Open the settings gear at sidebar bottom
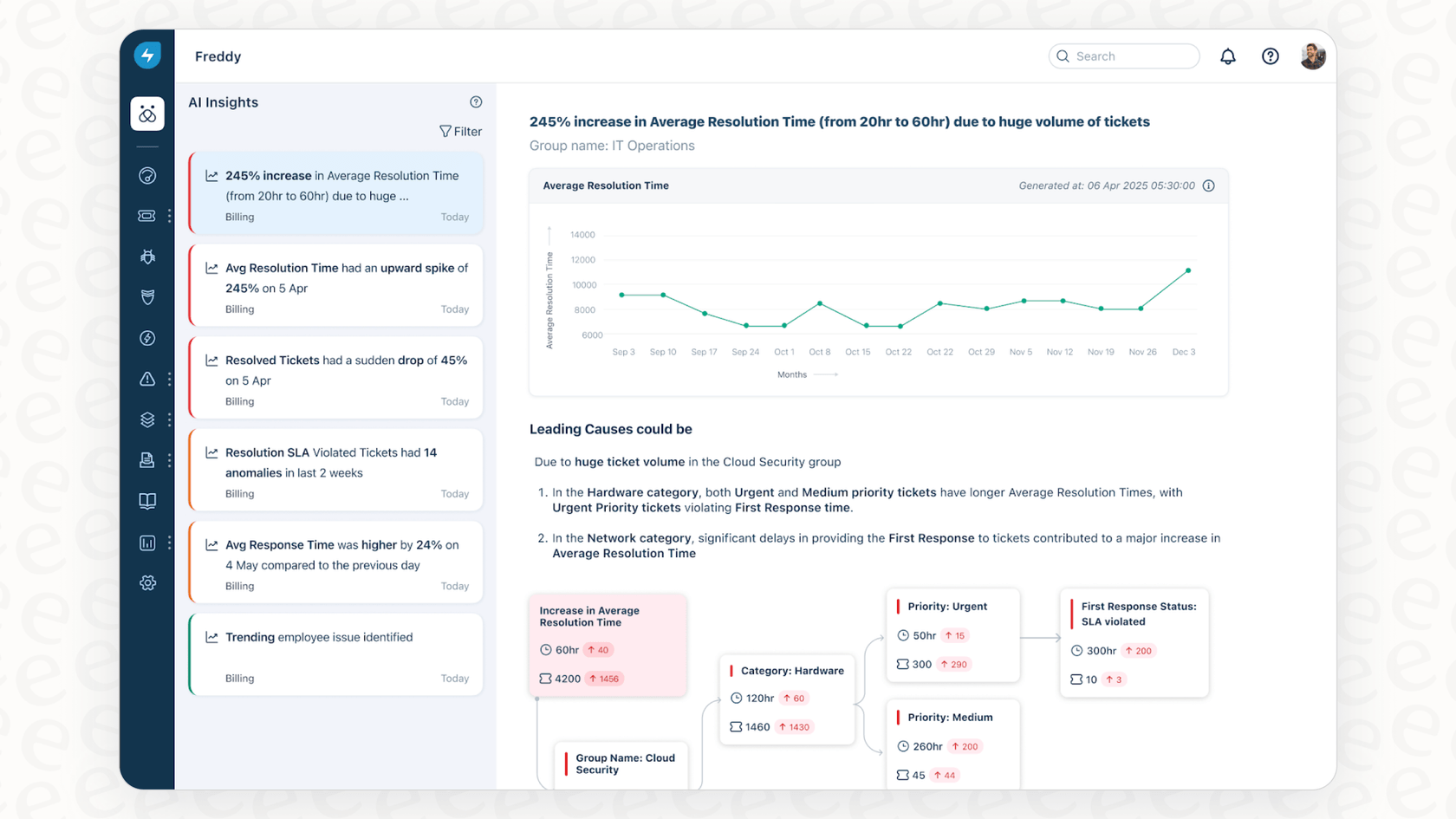Screen dimensions: 1456x819 [x=147, y=582]
